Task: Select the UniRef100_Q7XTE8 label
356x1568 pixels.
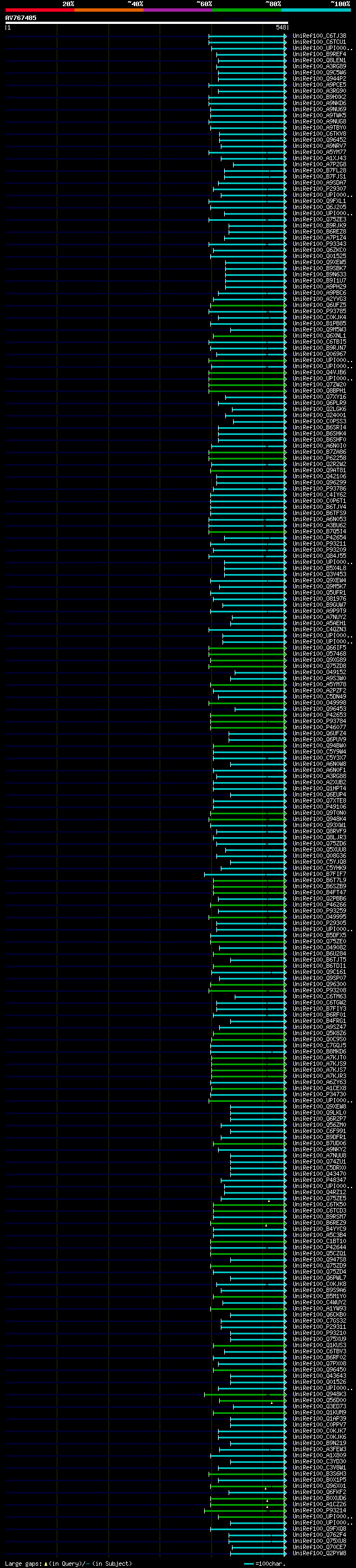Action: 319,800
